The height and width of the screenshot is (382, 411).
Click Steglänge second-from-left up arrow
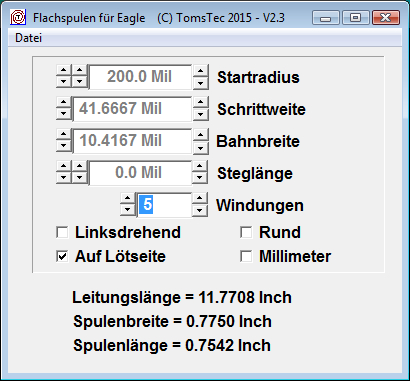coord(79,166)
